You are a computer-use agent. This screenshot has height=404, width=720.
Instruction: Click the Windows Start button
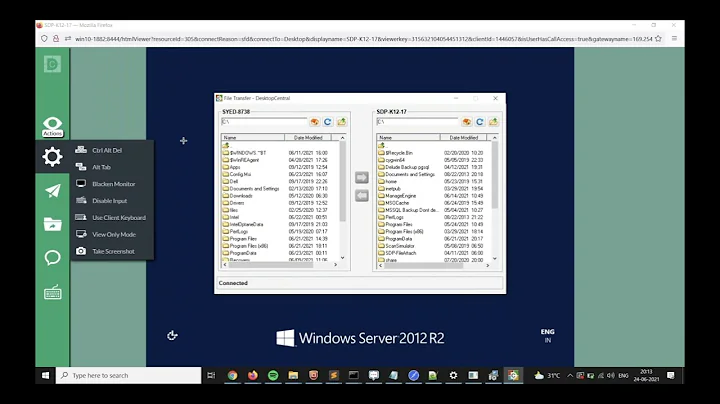(x=45, y=376)
